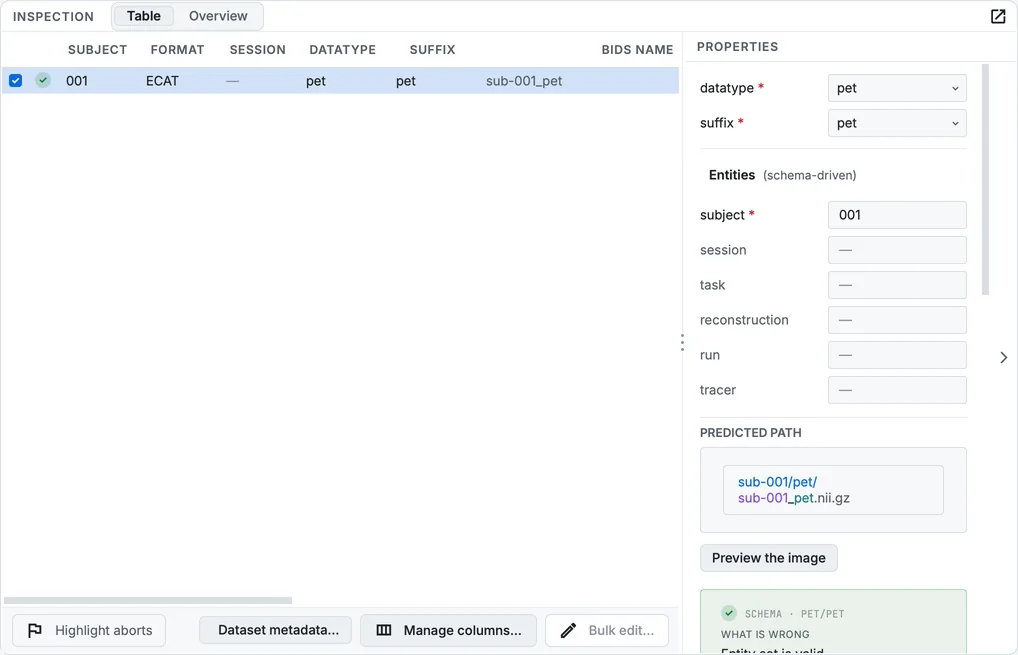Click the columns icon on Manage columns
The height and width of the screenshot is (655, 1018).
384,630
